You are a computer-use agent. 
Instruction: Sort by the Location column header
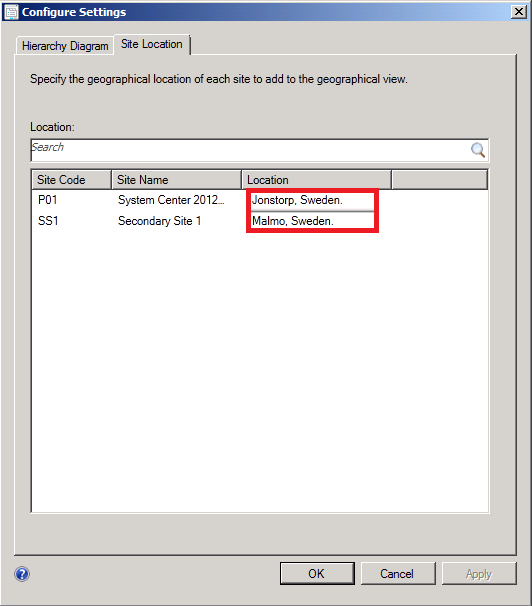click(x=316, y=180)
